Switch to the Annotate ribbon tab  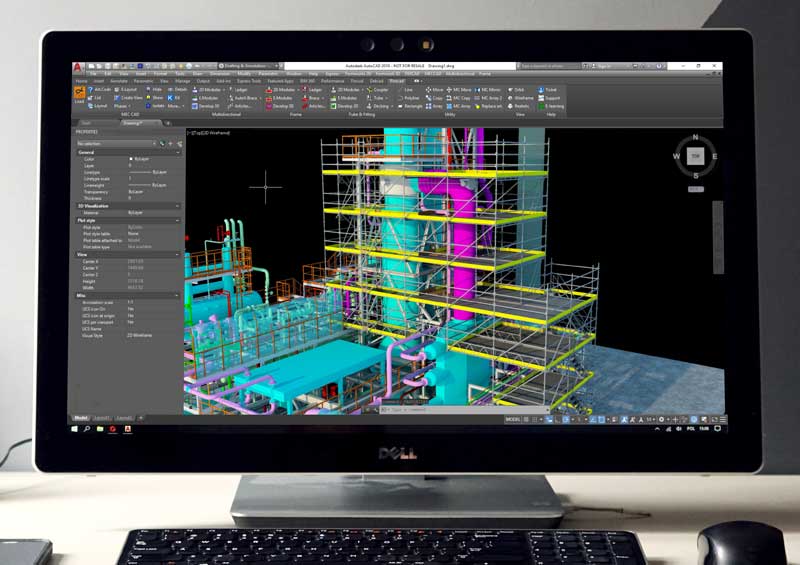tap(119, 81)
